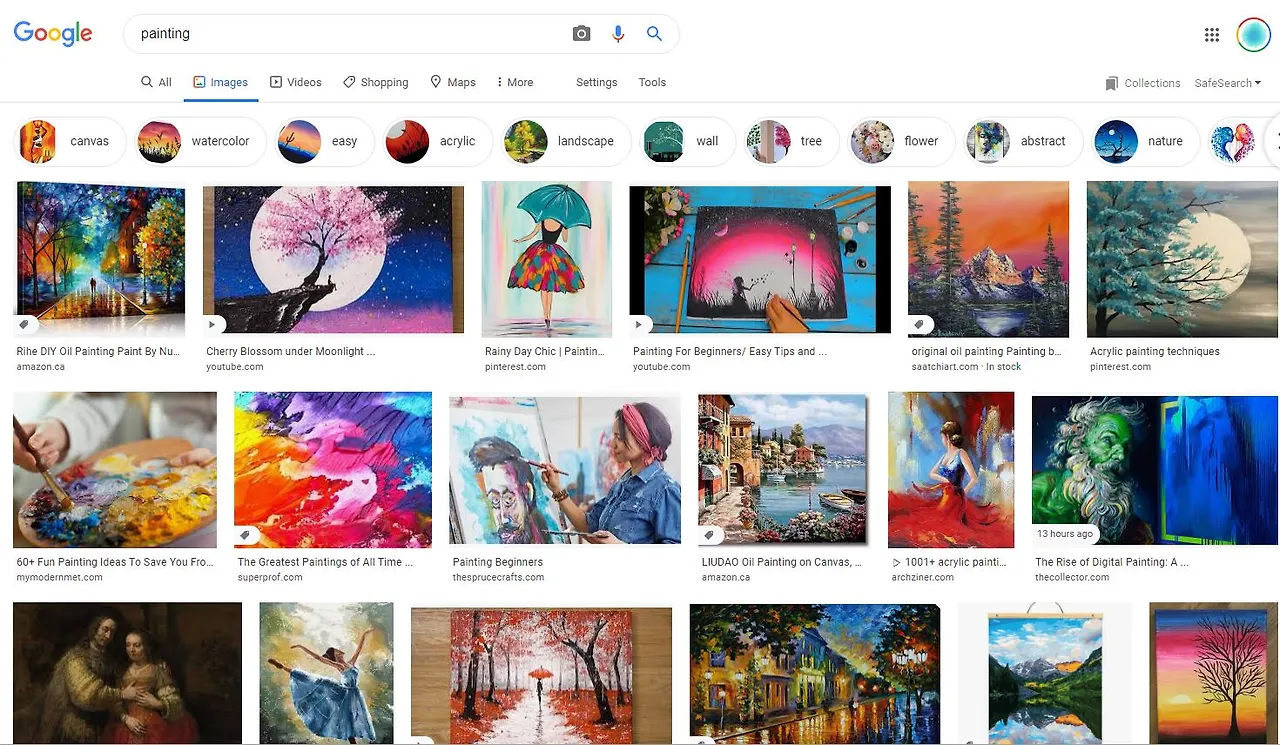The width and height of the screenshot is (1280, 745).
Task: Start voice search with microphone icon
Action: tap(618, 34)
